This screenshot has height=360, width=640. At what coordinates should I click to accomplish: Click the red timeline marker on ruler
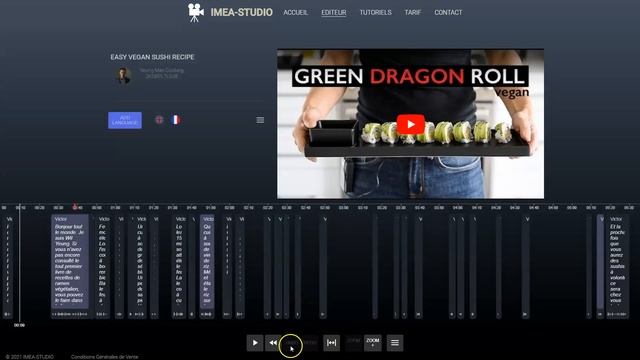click(75, 207)
